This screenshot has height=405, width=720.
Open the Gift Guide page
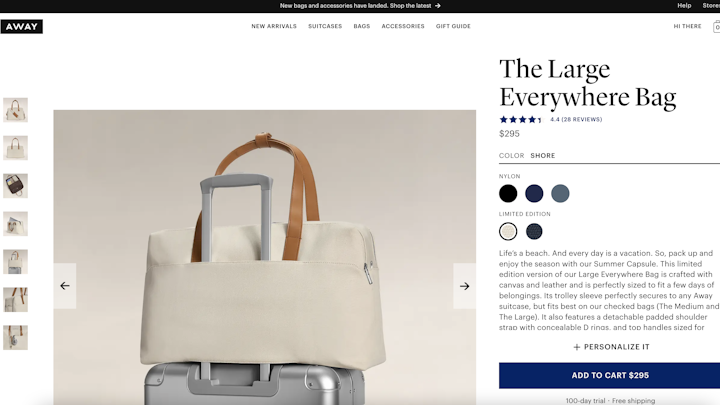[453, 26]
